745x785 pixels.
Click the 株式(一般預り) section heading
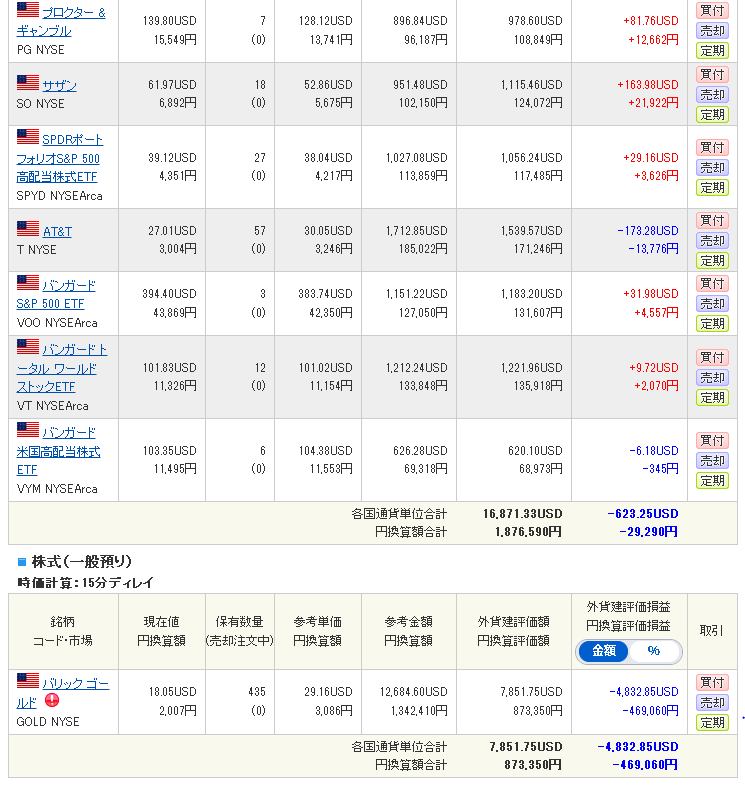[81, 562]
